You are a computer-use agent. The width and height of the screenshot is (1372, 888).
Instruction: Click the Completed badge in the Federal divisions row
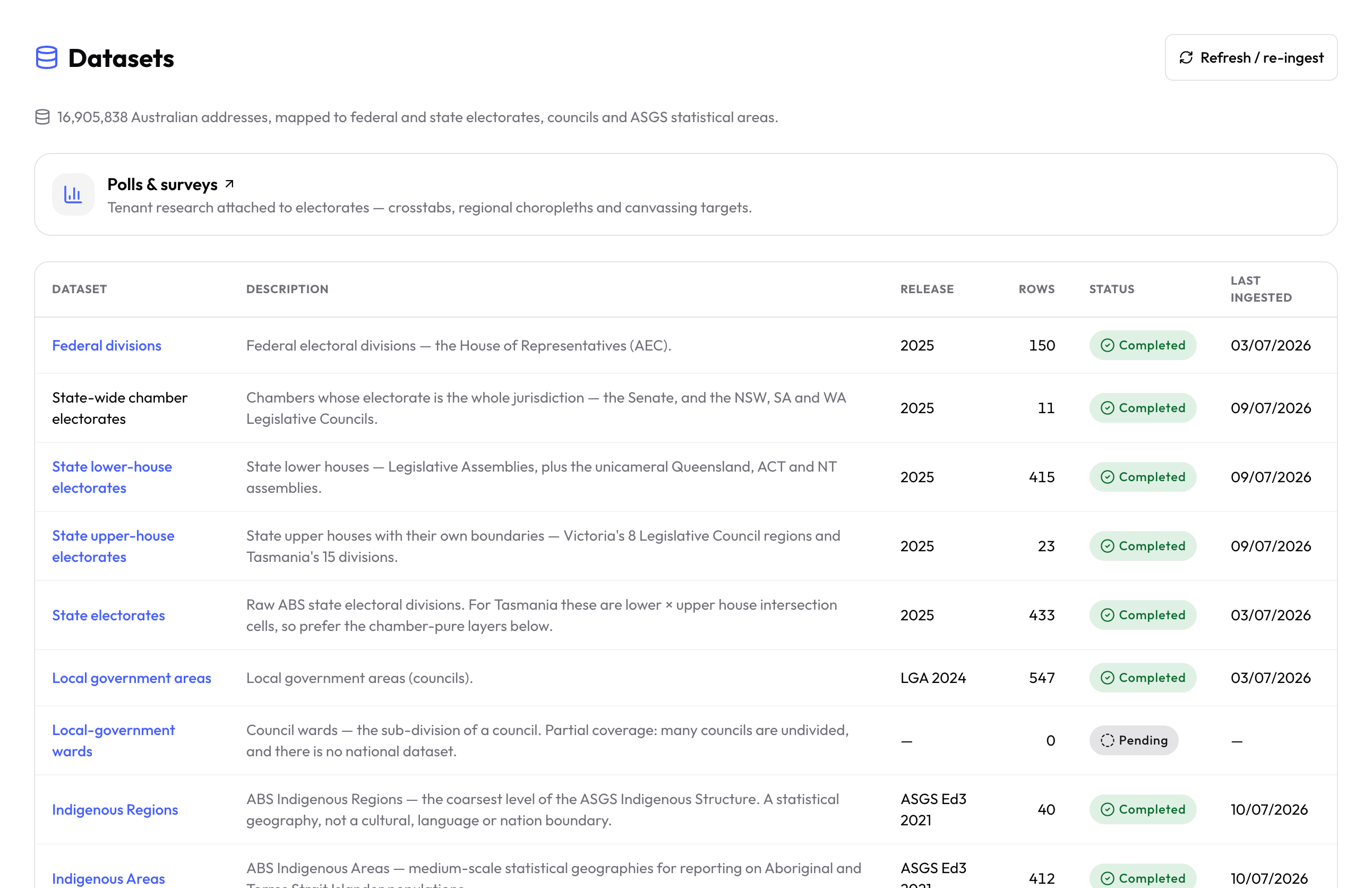pyautogui.click(x=1143, y=345)
